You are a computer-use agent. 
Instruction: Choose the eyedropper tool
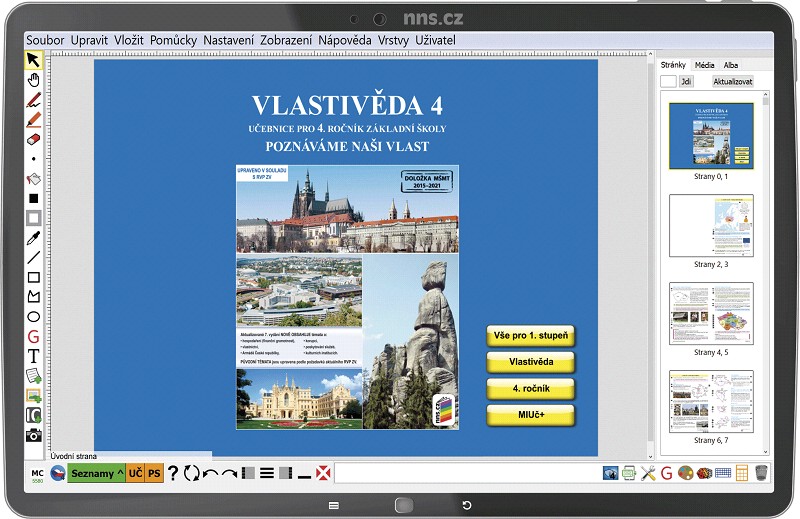click(33, 238)
